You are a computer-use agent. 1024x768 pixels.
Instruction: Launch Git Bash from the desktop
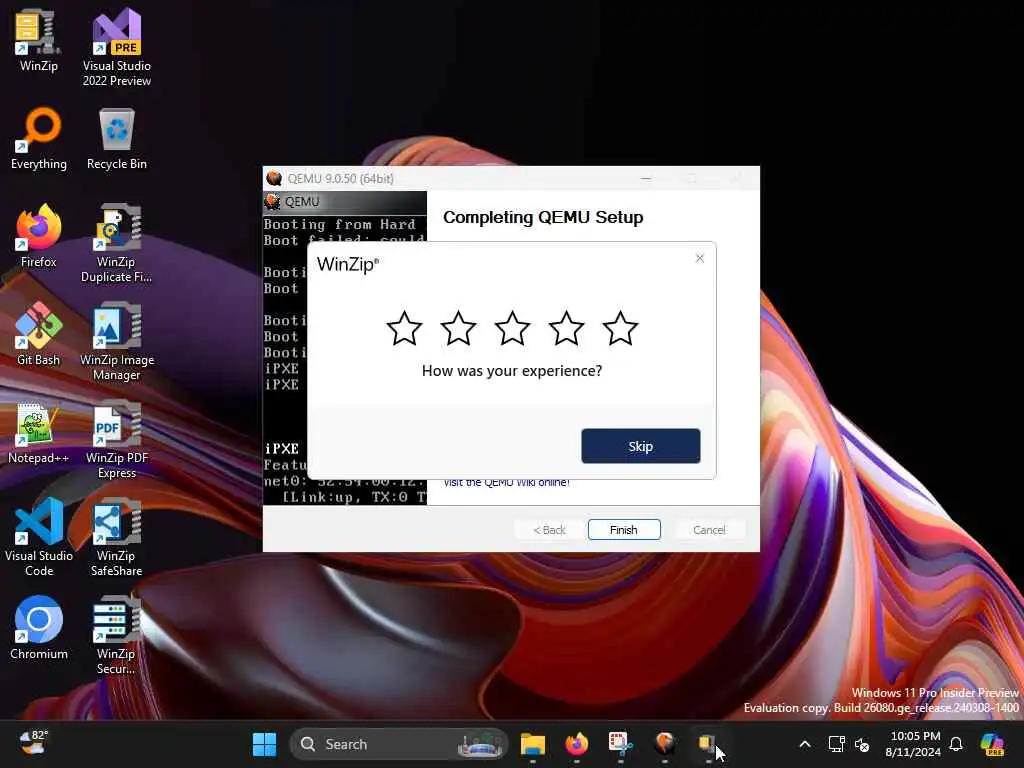[x=39, y=334]
